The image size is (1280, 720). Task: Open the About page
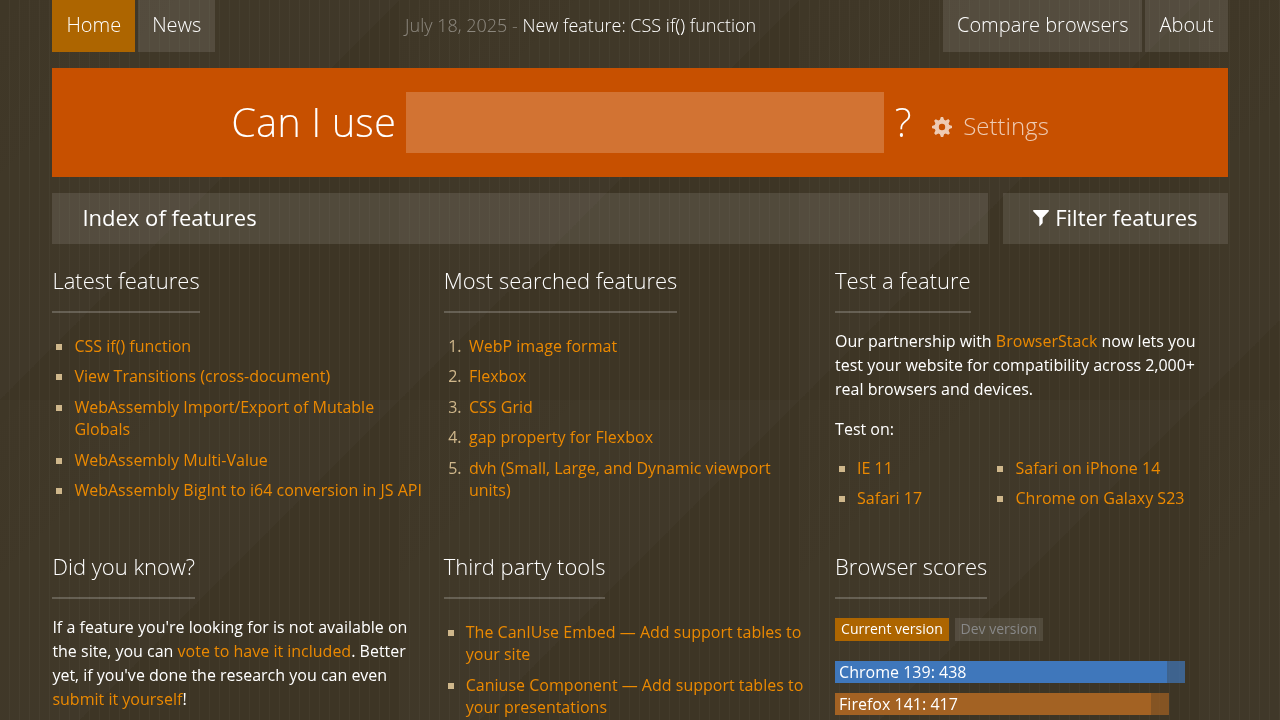coord(1186,24)
